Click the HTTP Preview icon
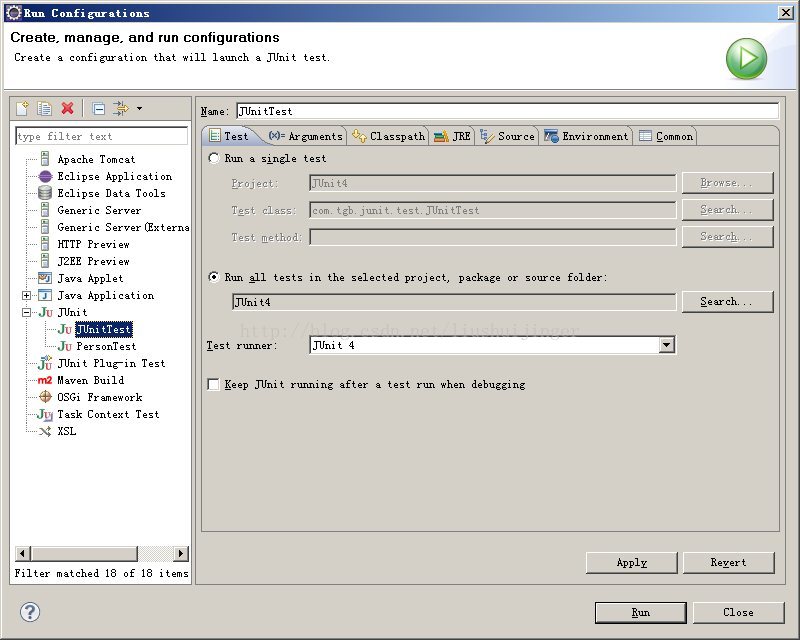Screen dimensions: 800x640 45,243
